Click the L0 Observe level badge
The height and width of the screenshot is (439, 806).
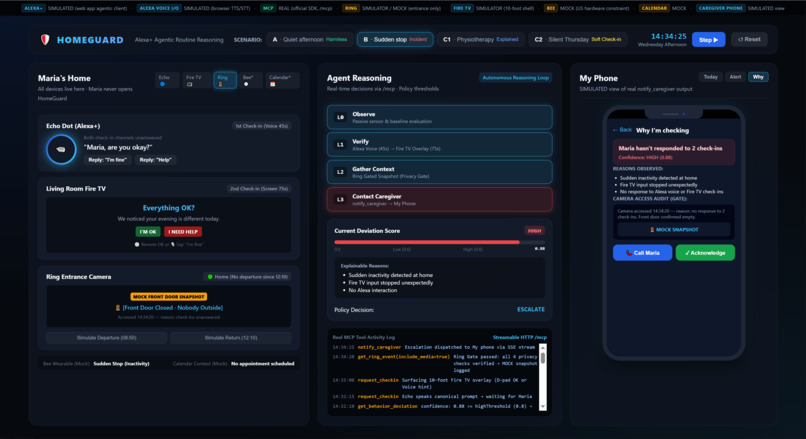coord(340,117)
